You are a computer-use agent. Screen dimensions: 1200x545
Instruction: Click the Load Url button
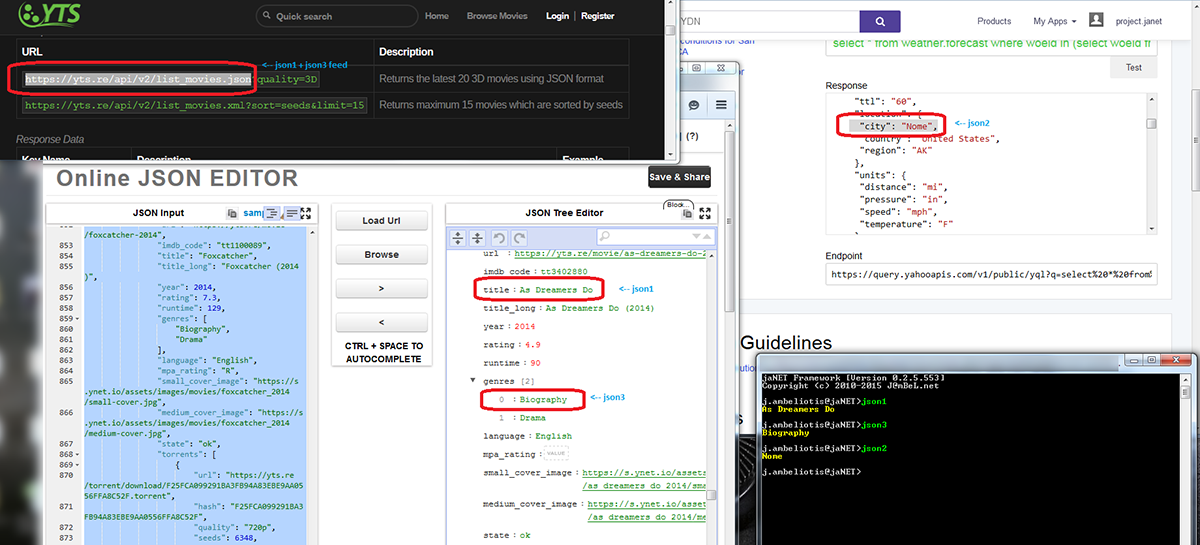click(x=382, y=221)
